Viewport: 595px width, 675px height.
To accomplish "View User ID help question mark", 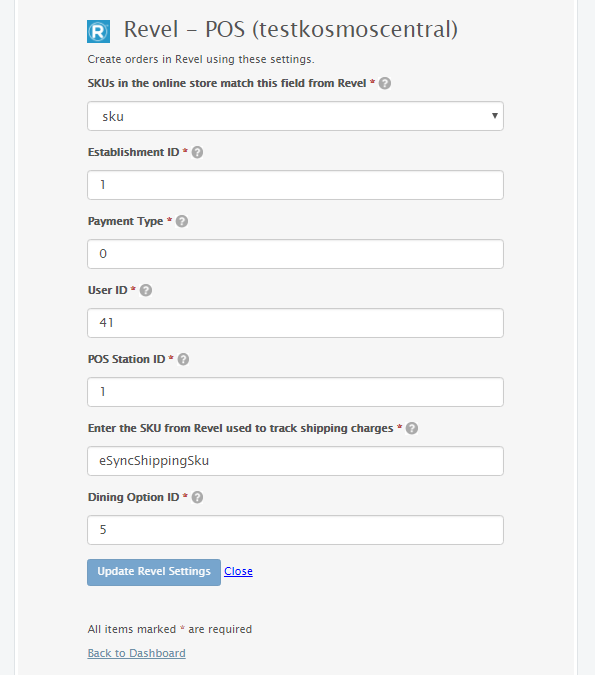I will click(x=146, y=290).
